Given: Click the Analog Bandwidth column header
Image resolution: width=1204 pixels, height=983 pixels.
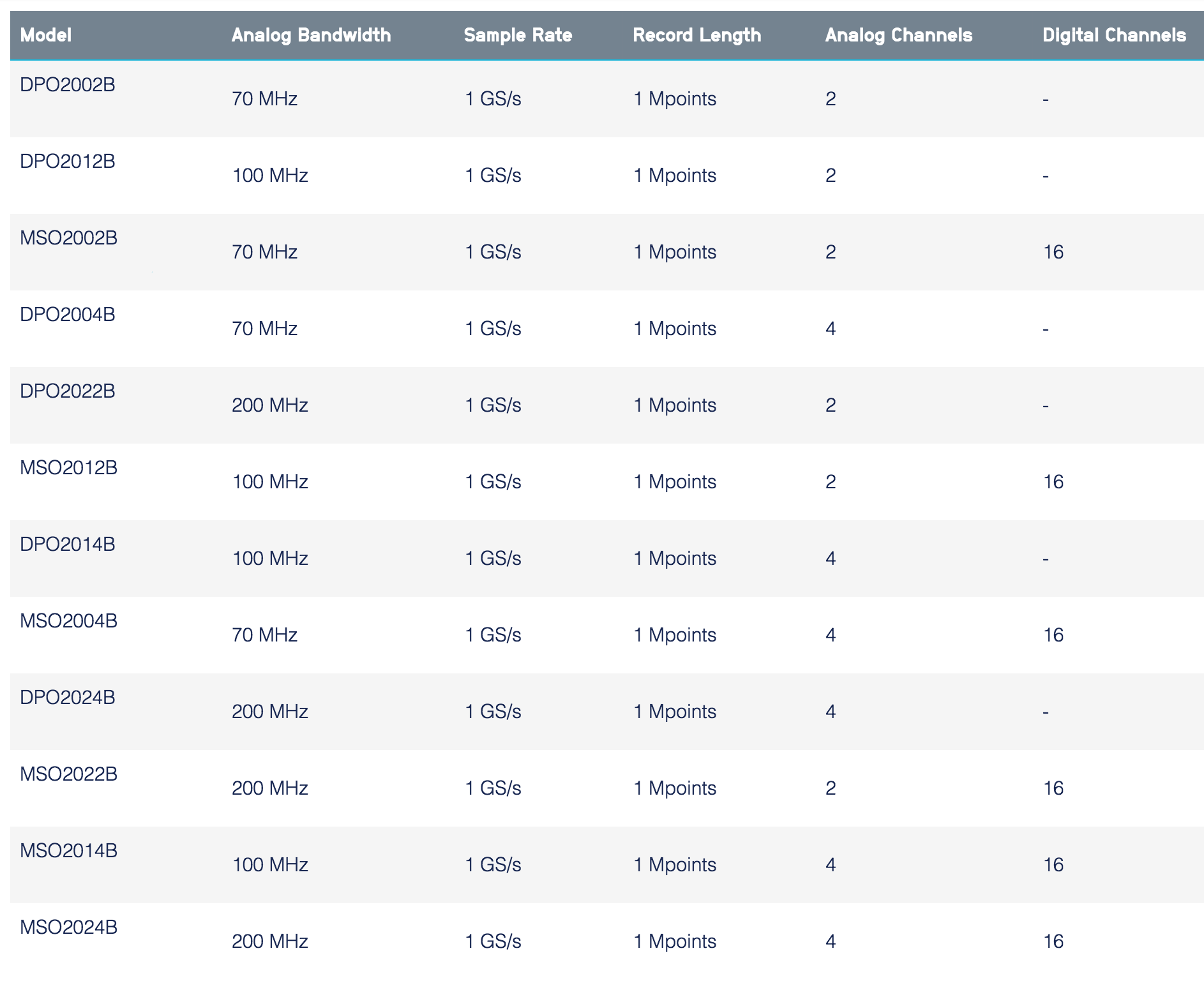Looking at the screenshot, I should [311, 35].
